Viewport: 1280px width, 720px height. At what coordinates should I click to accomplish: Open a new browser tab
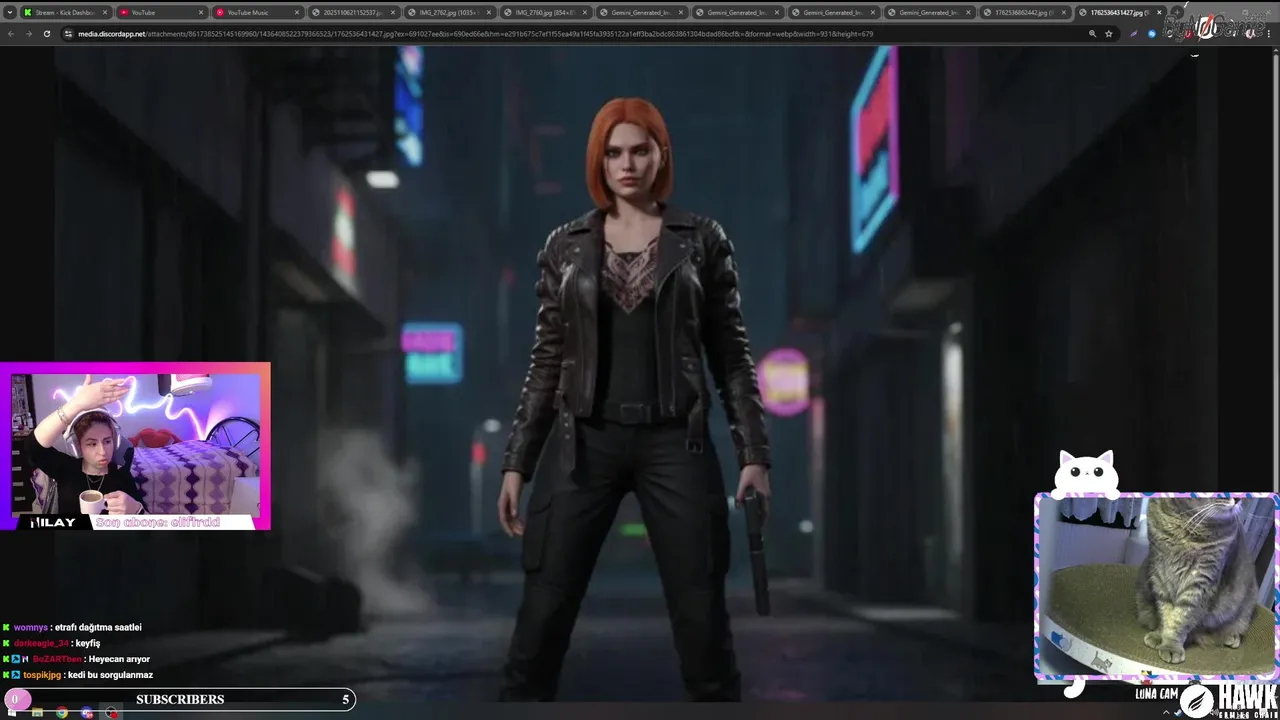[x=1177, y=13]
